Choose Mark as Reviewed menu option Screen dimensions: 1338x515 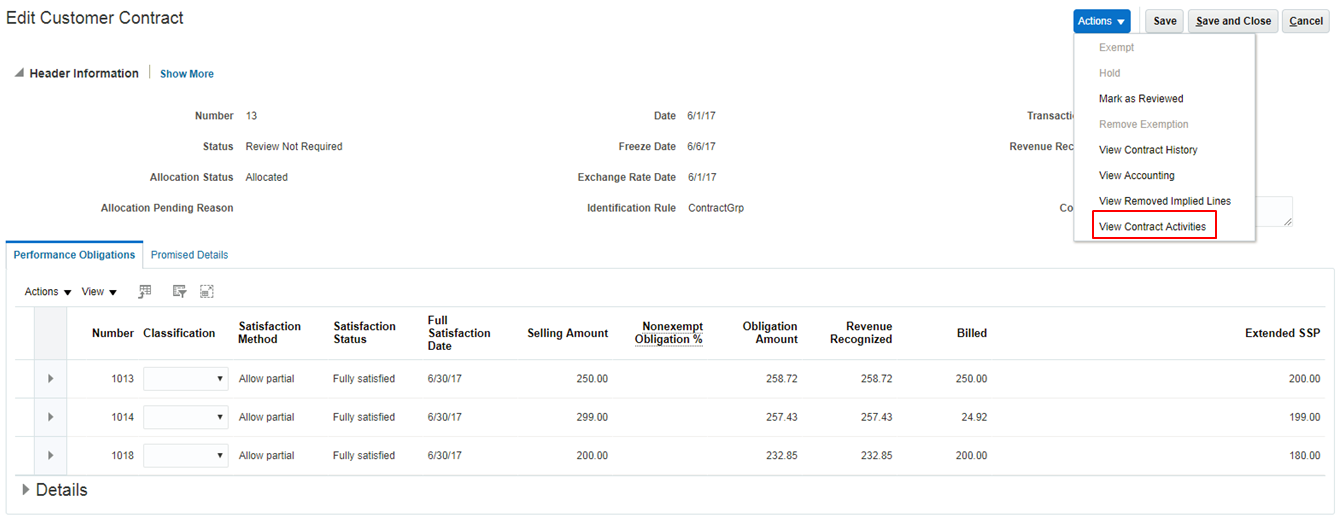tap(1141, 99)
